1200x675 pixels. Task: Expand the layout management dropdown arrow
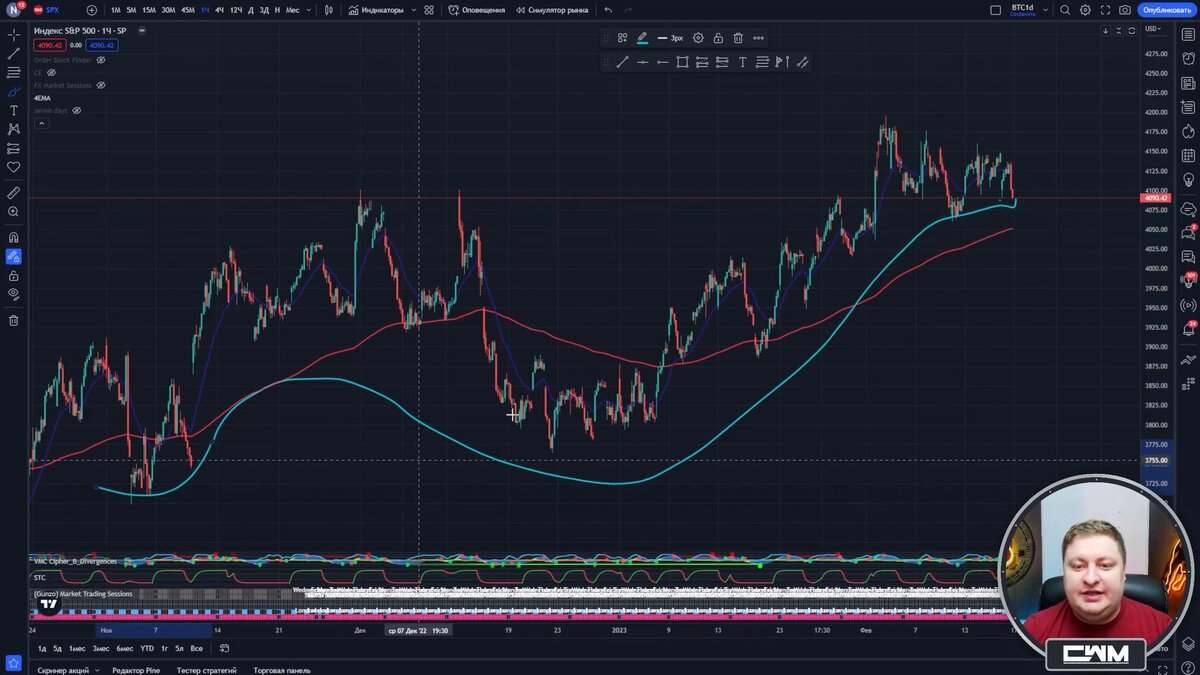coord(1044,10)
